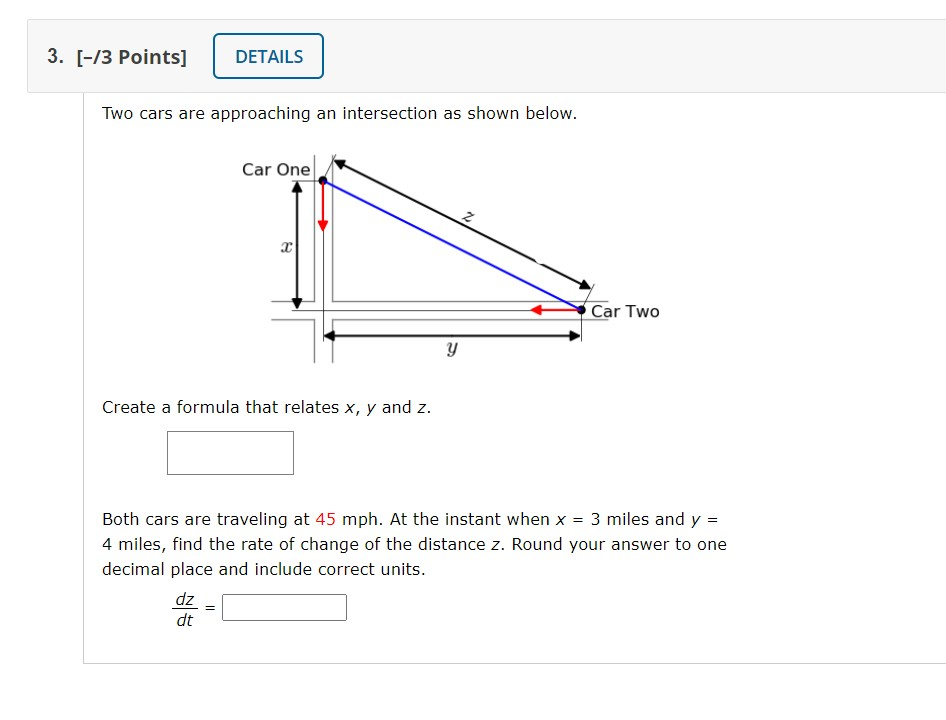
Task: Click the red downward arrow at Car One
Action: [323, 206]
